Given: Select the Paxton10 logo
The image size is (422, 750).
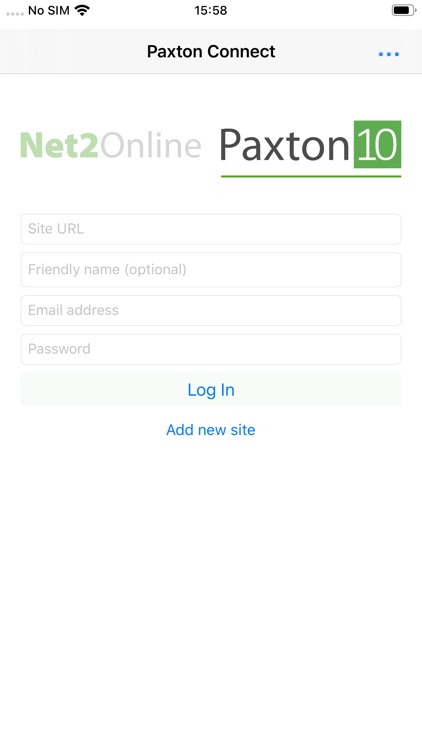Looking at the screenshot, I should (311, 149).
